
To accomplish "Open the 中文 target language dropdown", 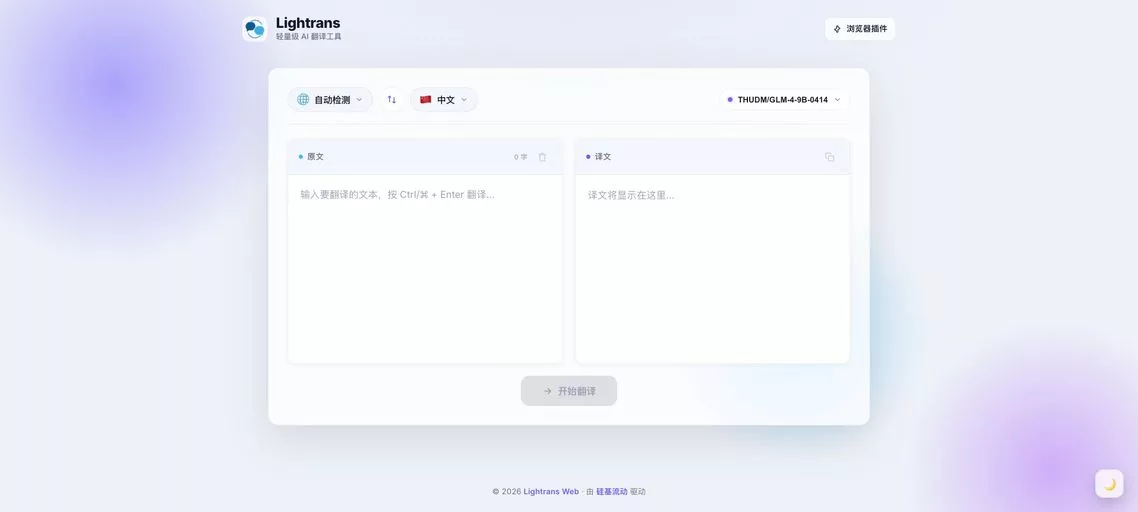I will pyautogui.click(x=444, y=99).
